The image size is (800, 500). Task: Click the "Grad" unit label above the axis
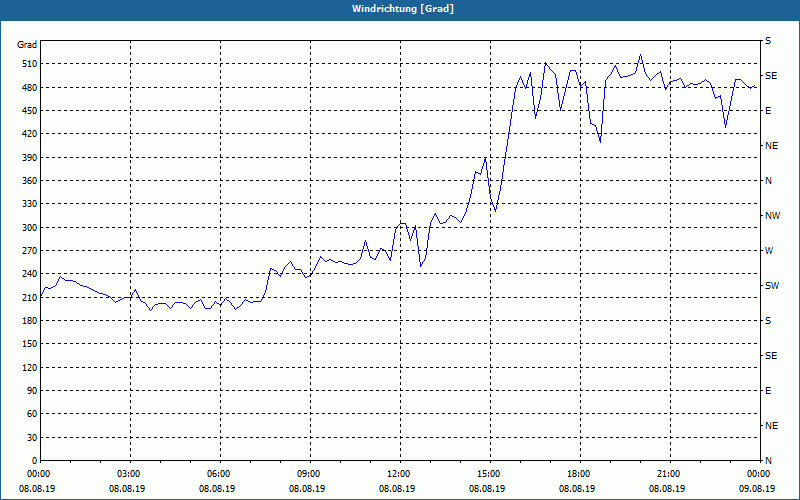(x=27, y=45)
